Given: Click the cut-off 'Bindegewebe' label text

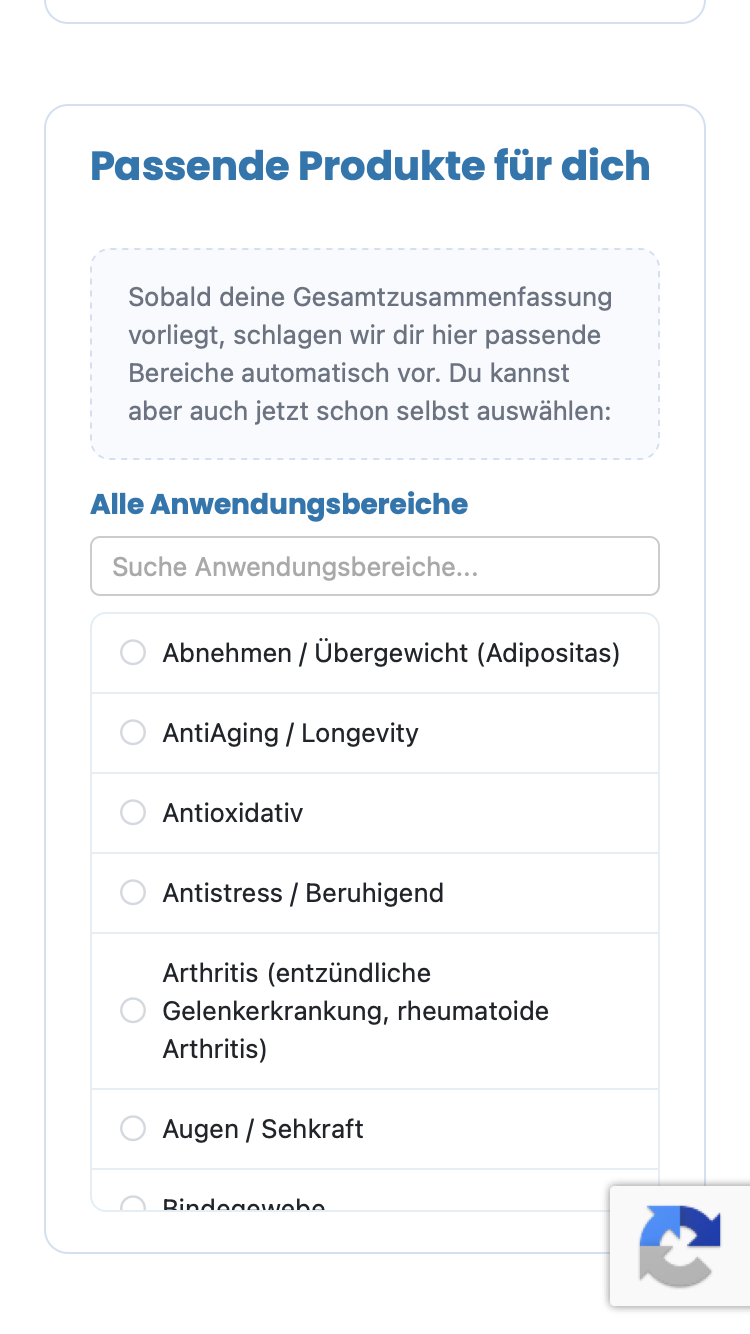Looking at the screenshot, I should (x=244, y=1204).
